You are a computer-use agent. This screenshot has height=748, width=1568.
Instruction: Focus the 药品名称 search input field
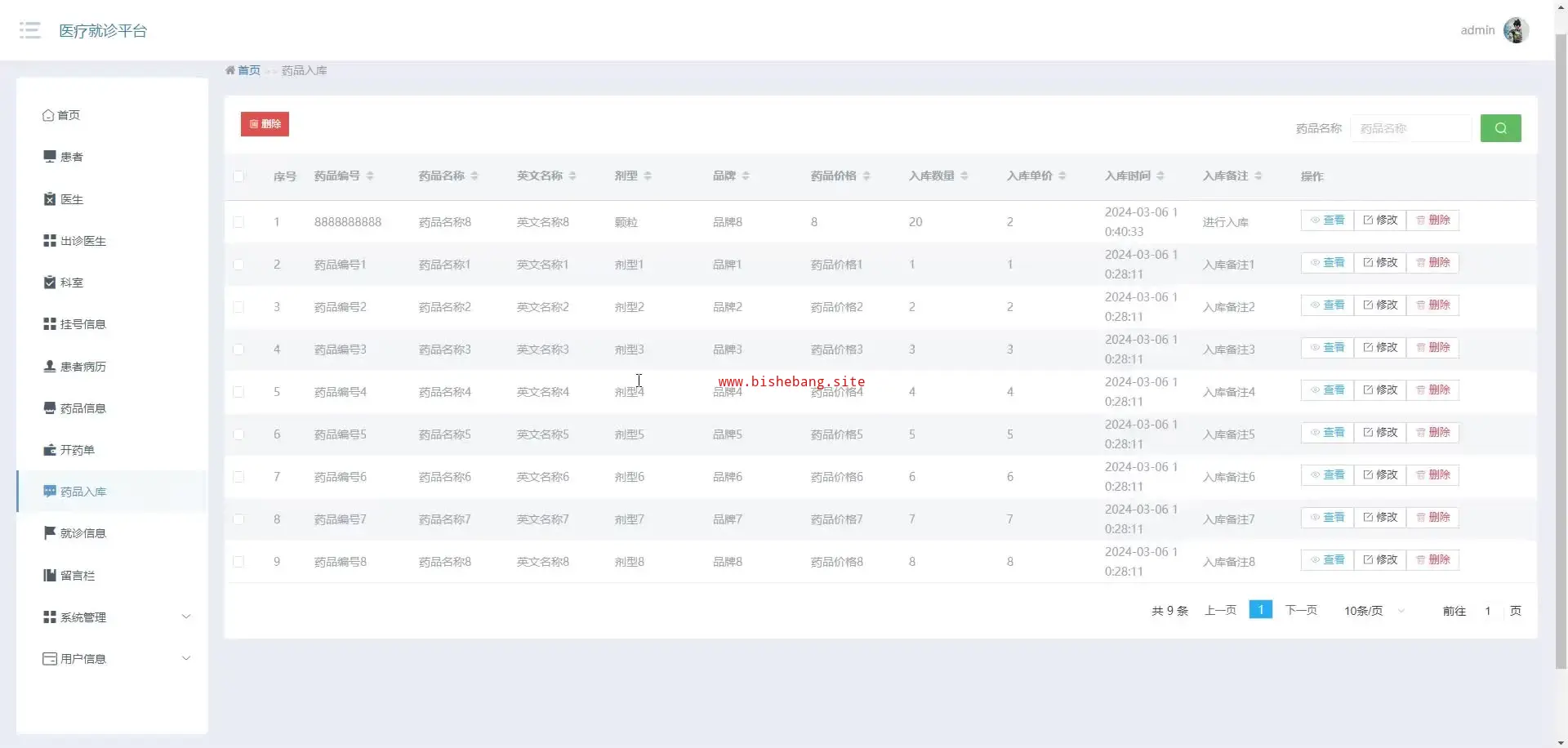(1410, 128)
